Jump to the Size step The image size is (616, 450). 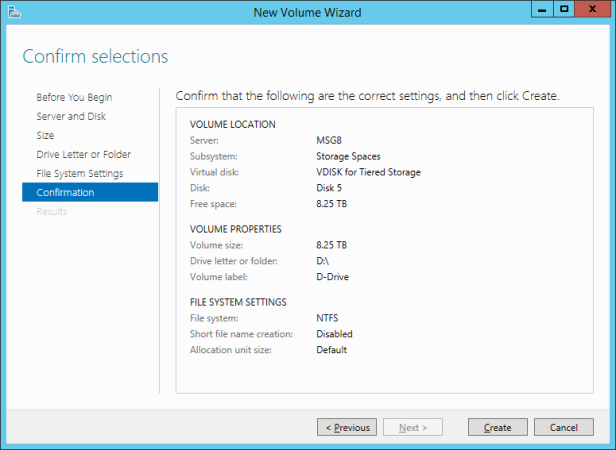click(46, 135)
